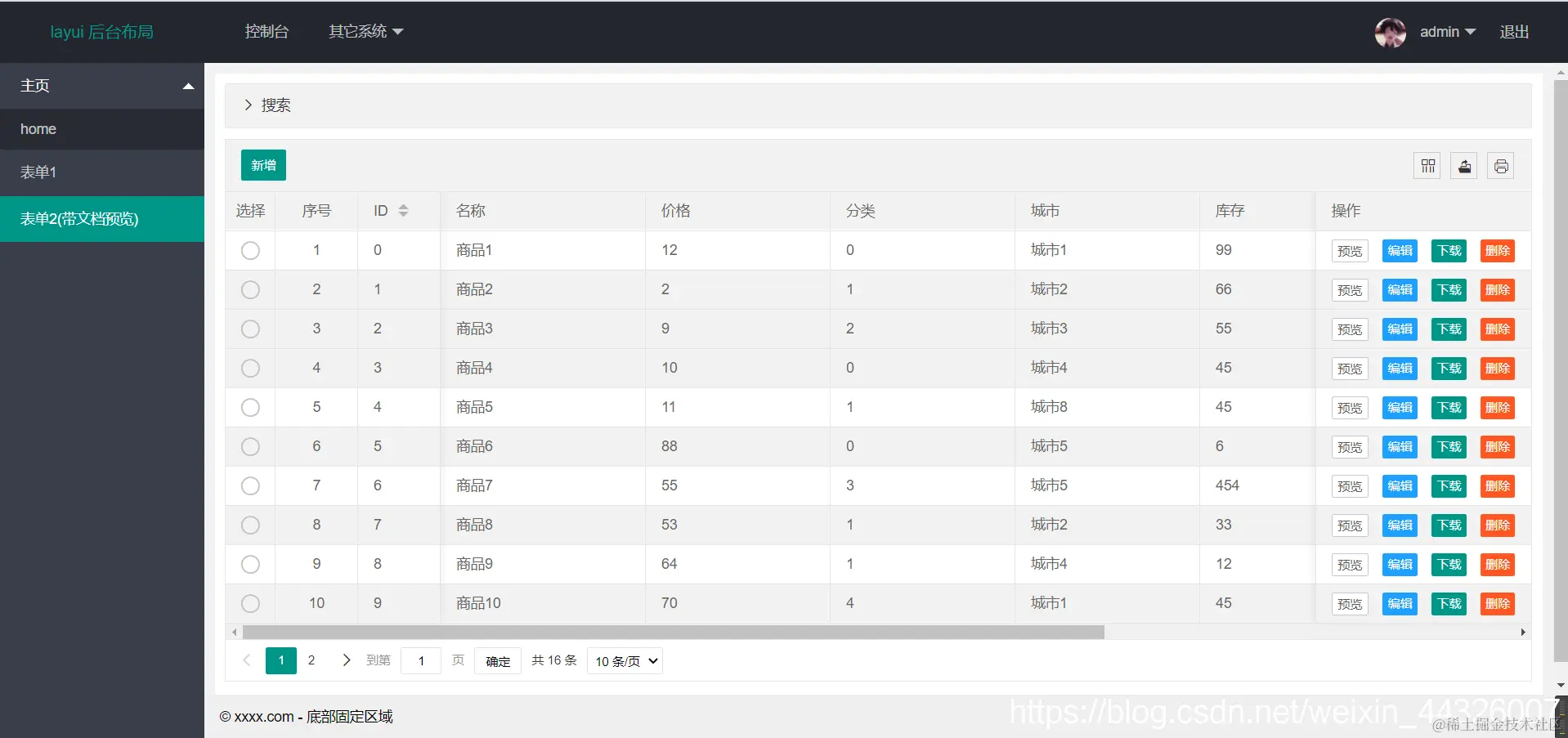
Task: Click the 确定 pagination button
Action: pyautogui.click(x=498, y=661)
